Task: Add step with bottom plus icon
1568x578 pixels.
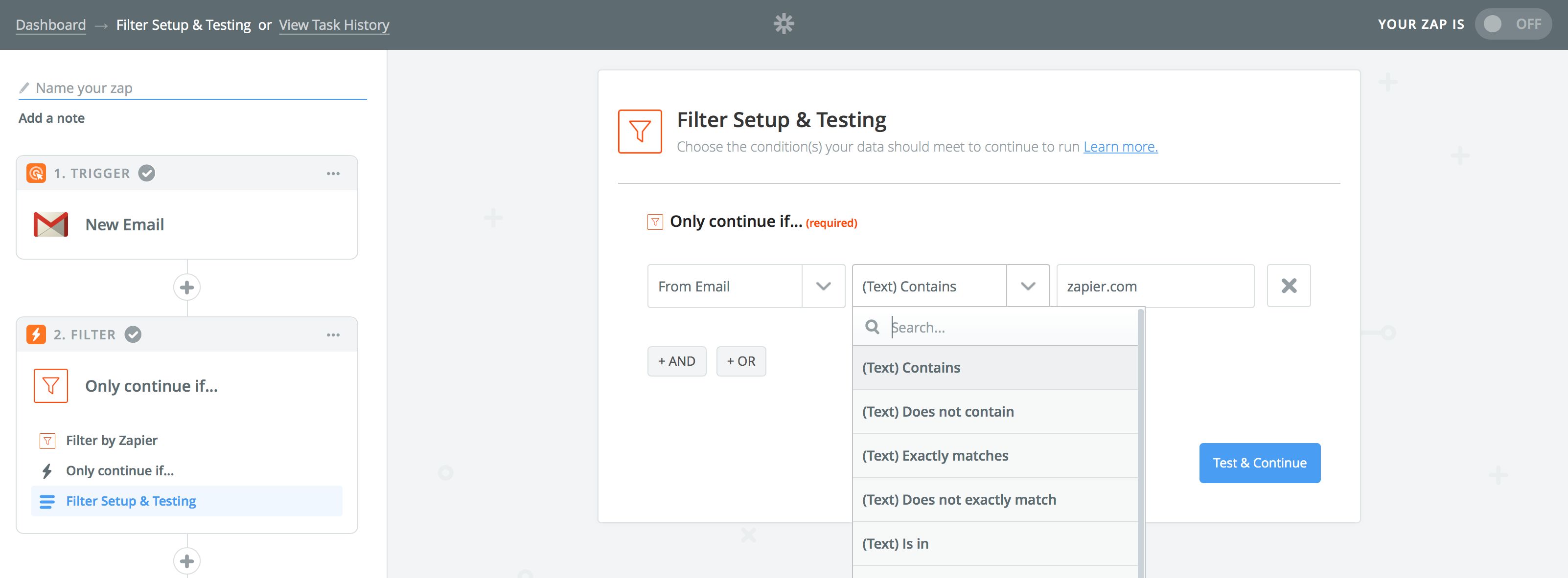Action: (187, 560)
